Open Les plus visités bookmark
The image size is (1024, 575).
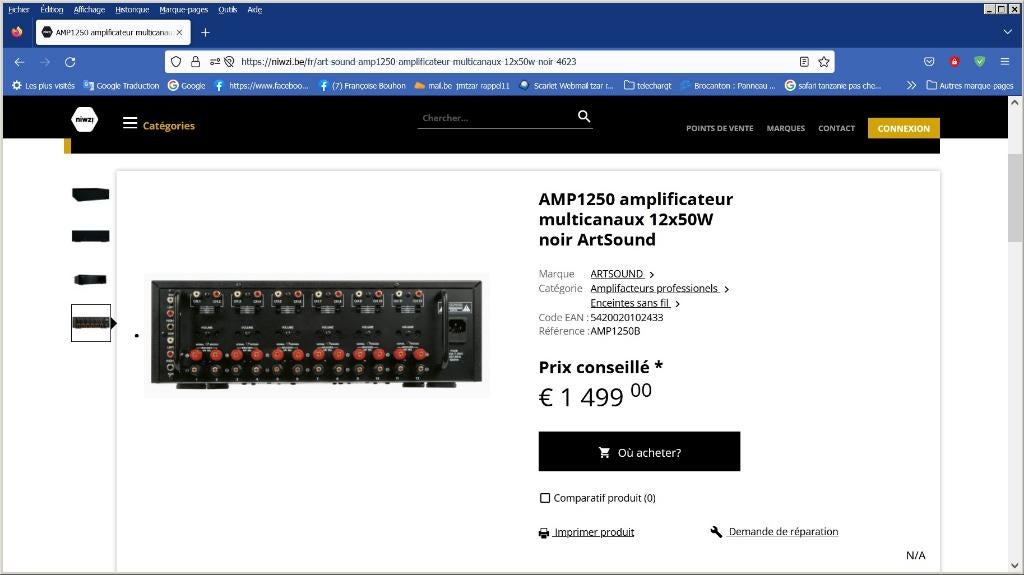tap(44, 86)
